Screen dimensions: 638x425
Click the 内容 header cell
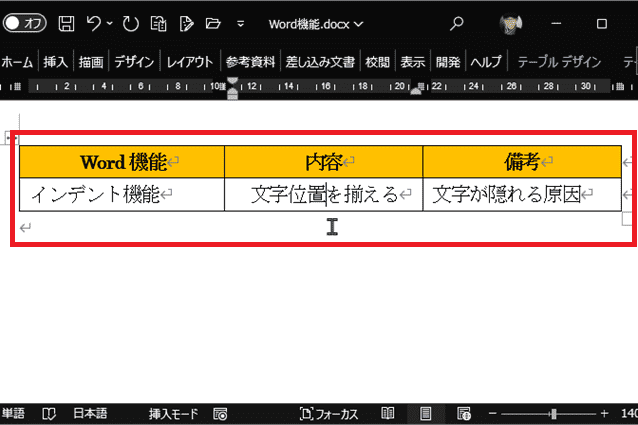click(323, 162)
